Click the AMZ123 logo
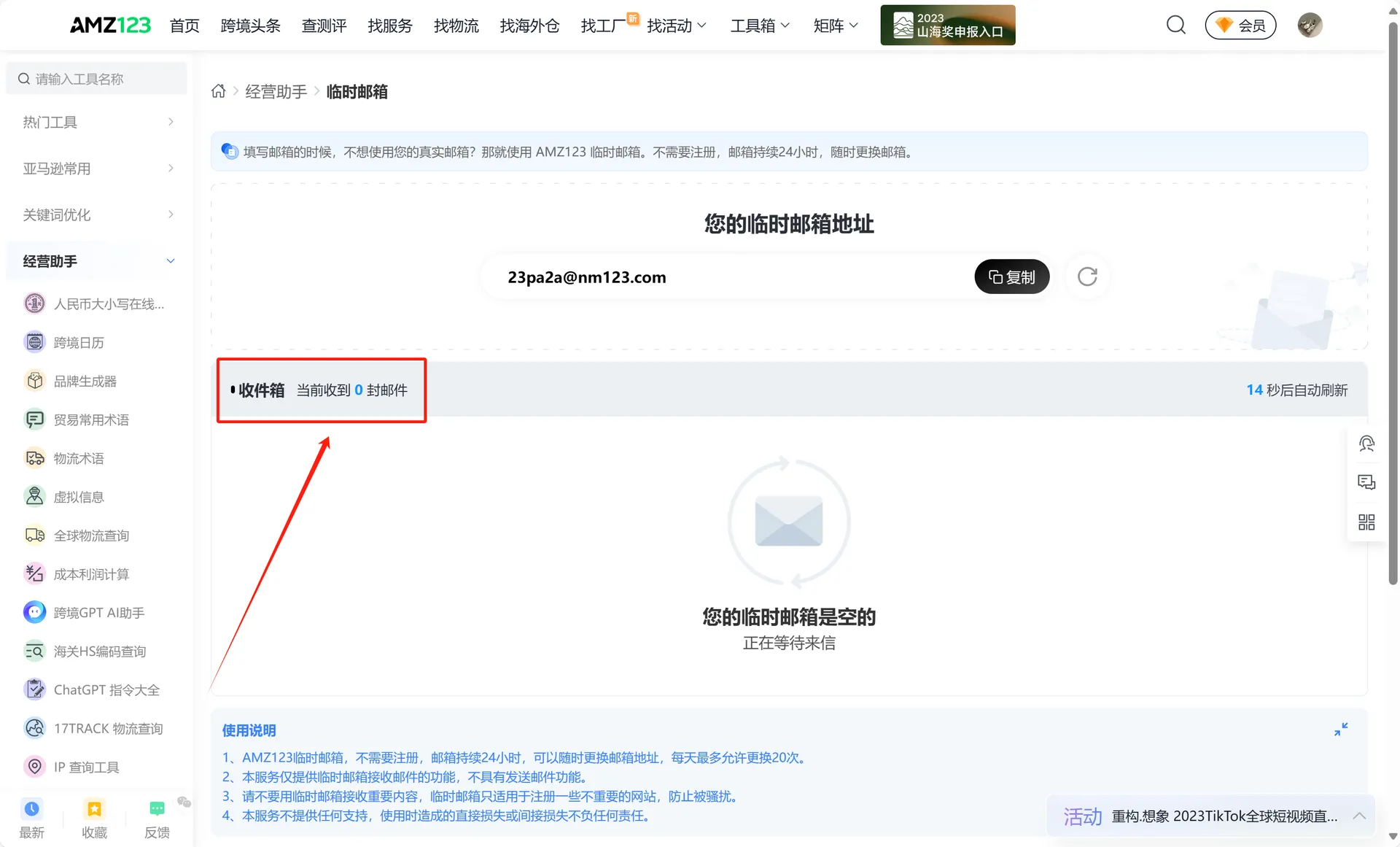This screenshot has height=847, width=1400. click(110, 26)
